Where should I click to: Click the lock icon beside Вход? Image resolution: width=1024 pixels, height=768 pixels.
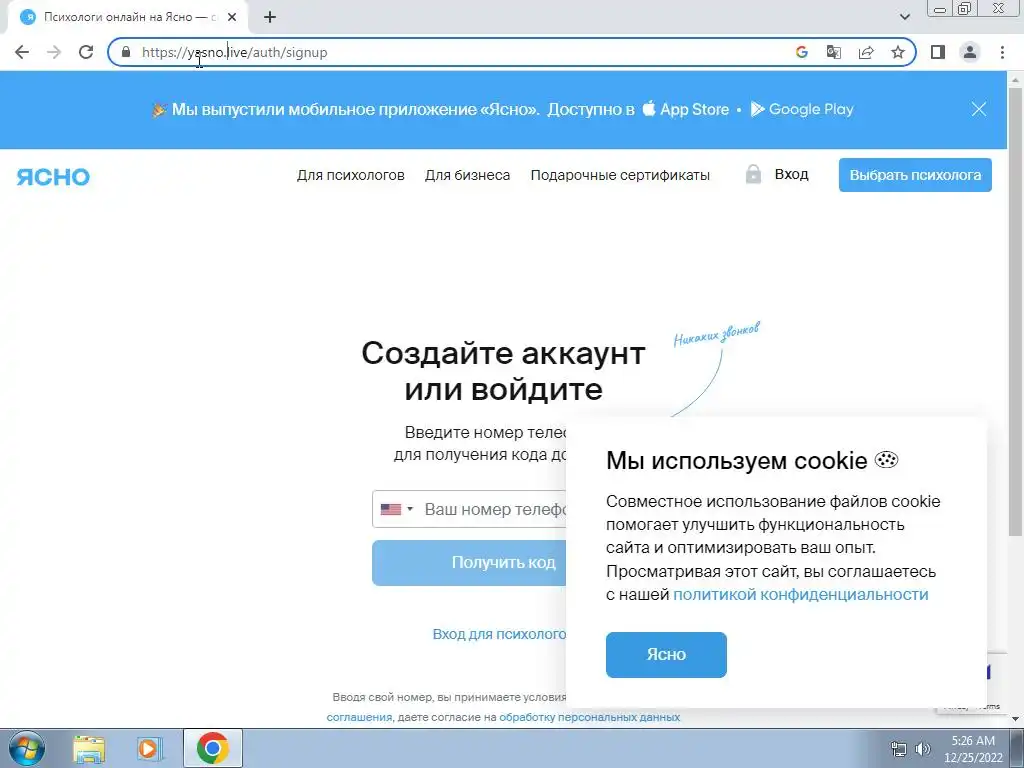[x=753, y=174]
